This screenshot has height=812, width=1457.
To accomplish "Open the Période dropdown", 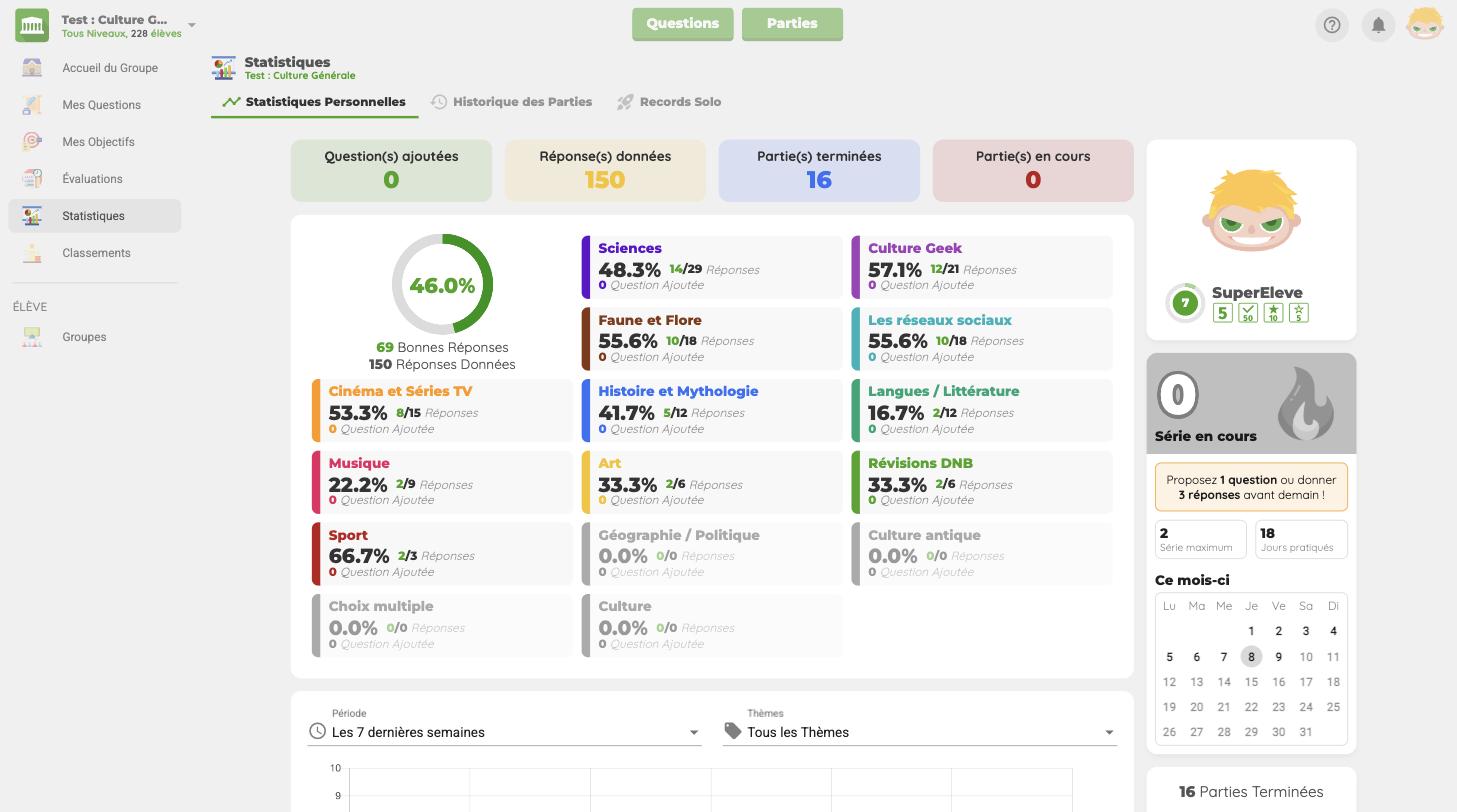I will click(x=504, y=732).
